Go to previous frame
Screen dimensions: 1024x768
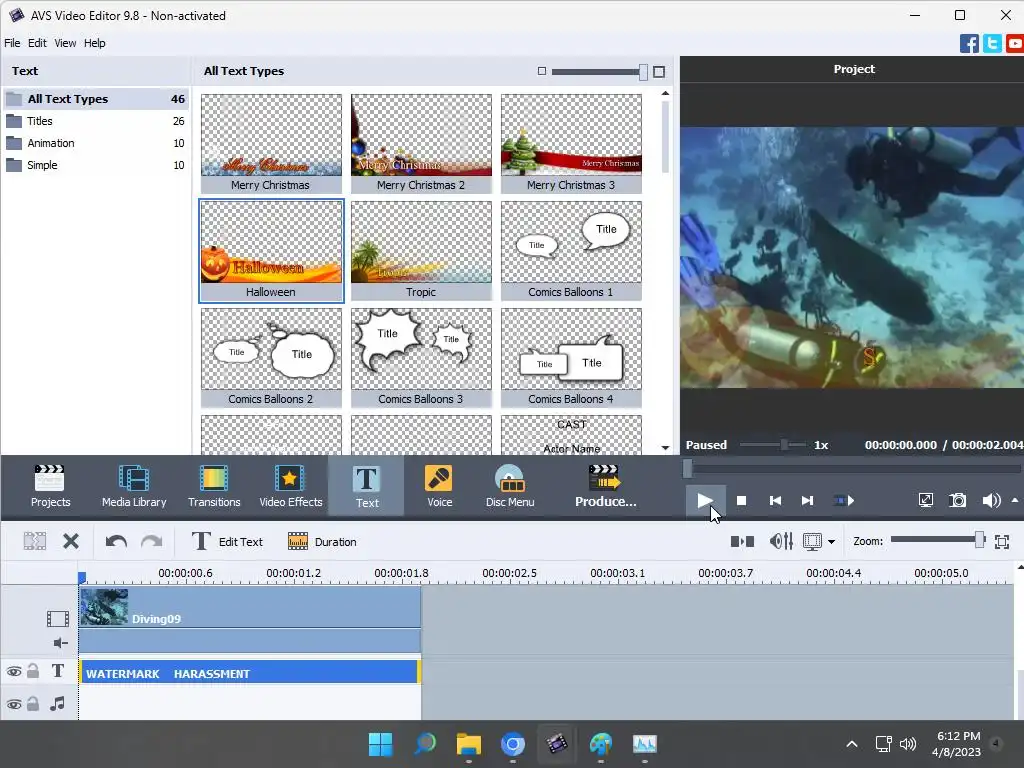tap(775, 501)
